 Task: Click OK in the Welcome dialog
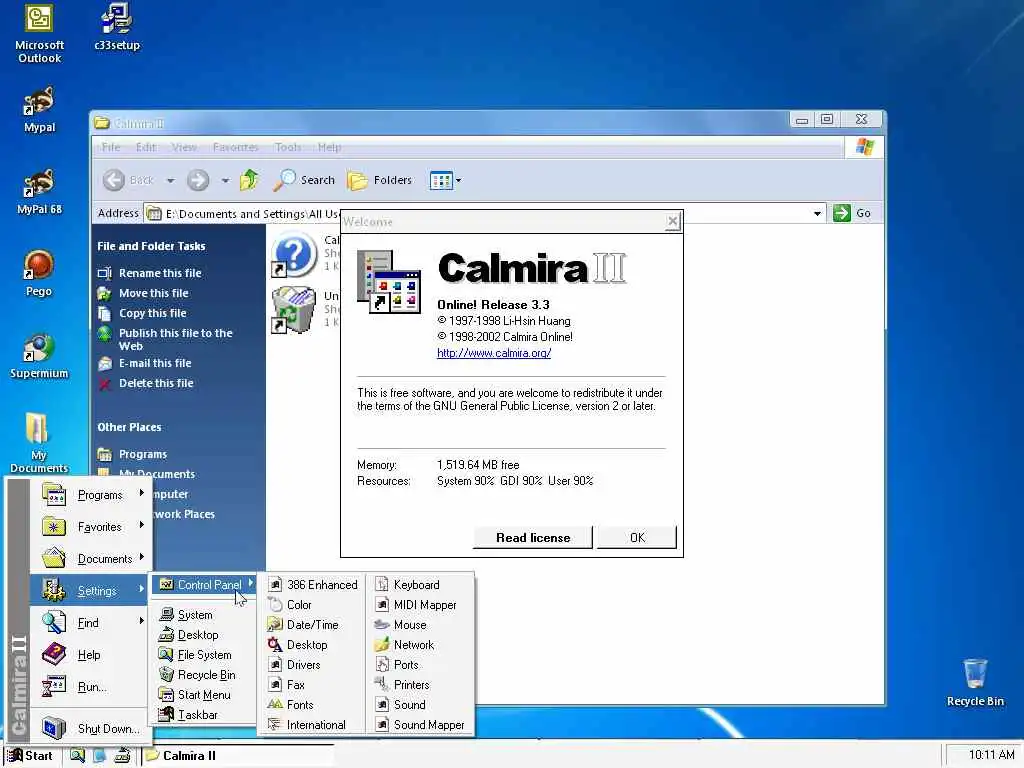click(637, 537)
